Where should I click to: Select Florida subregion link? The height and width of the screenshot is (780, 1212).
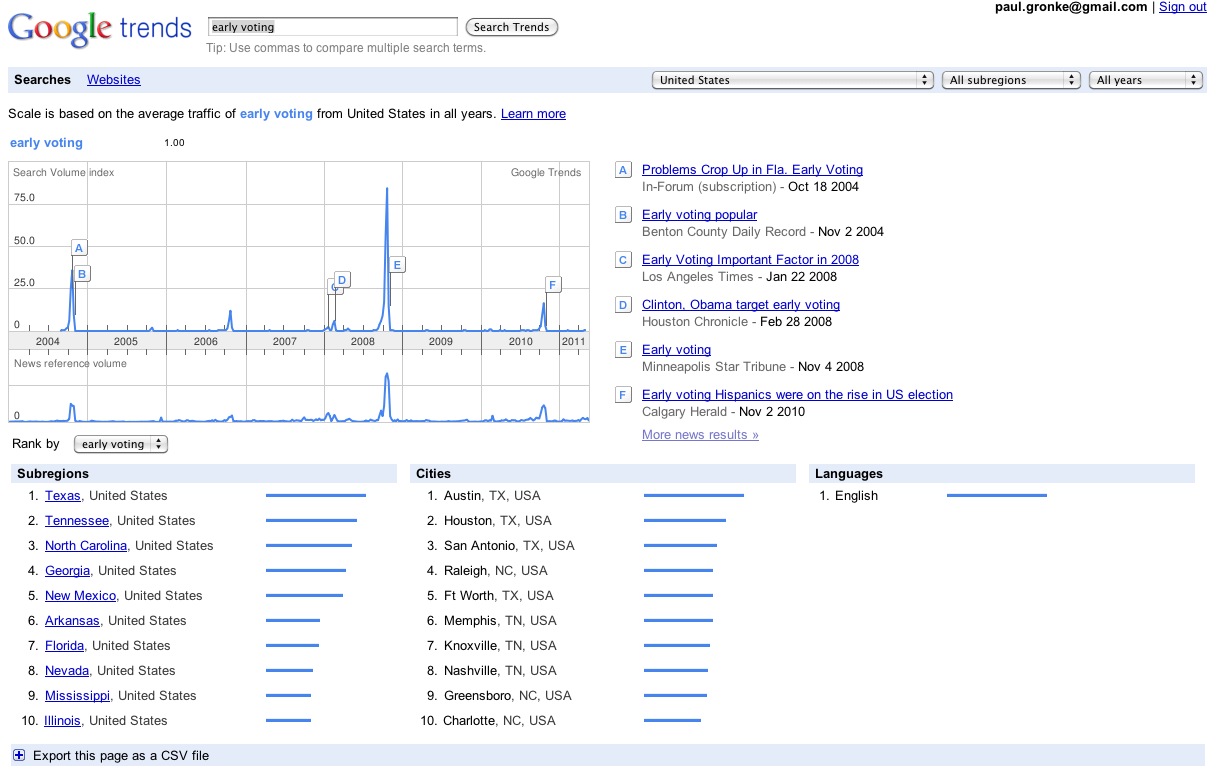[64, 646]
